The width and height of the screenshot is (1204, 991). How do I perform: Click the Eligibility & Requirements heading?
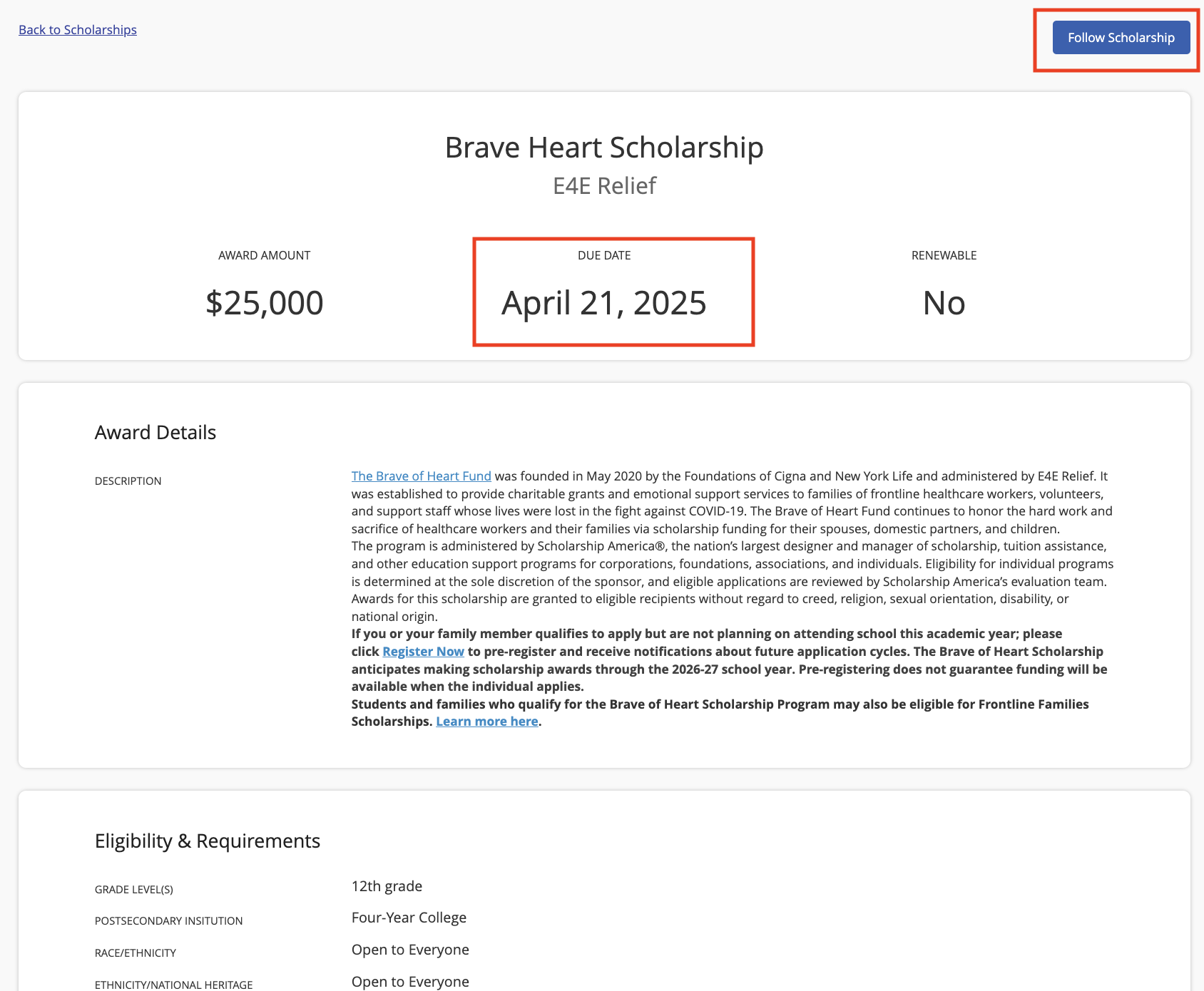(208, 841)
